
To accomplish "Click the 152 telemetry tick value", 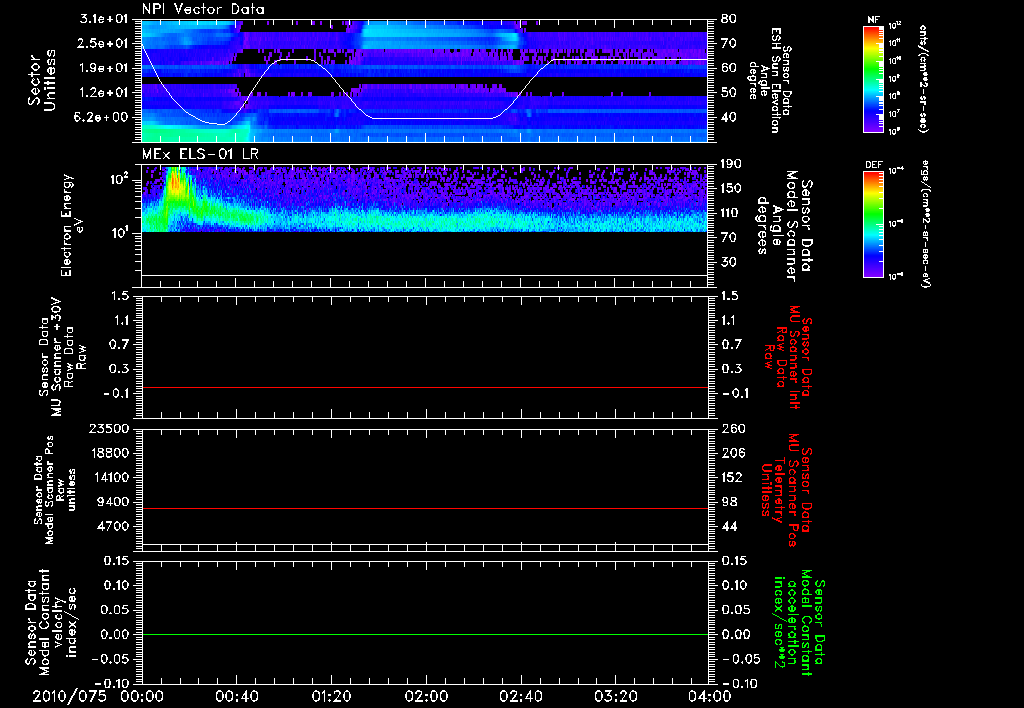I will (733, 477).
